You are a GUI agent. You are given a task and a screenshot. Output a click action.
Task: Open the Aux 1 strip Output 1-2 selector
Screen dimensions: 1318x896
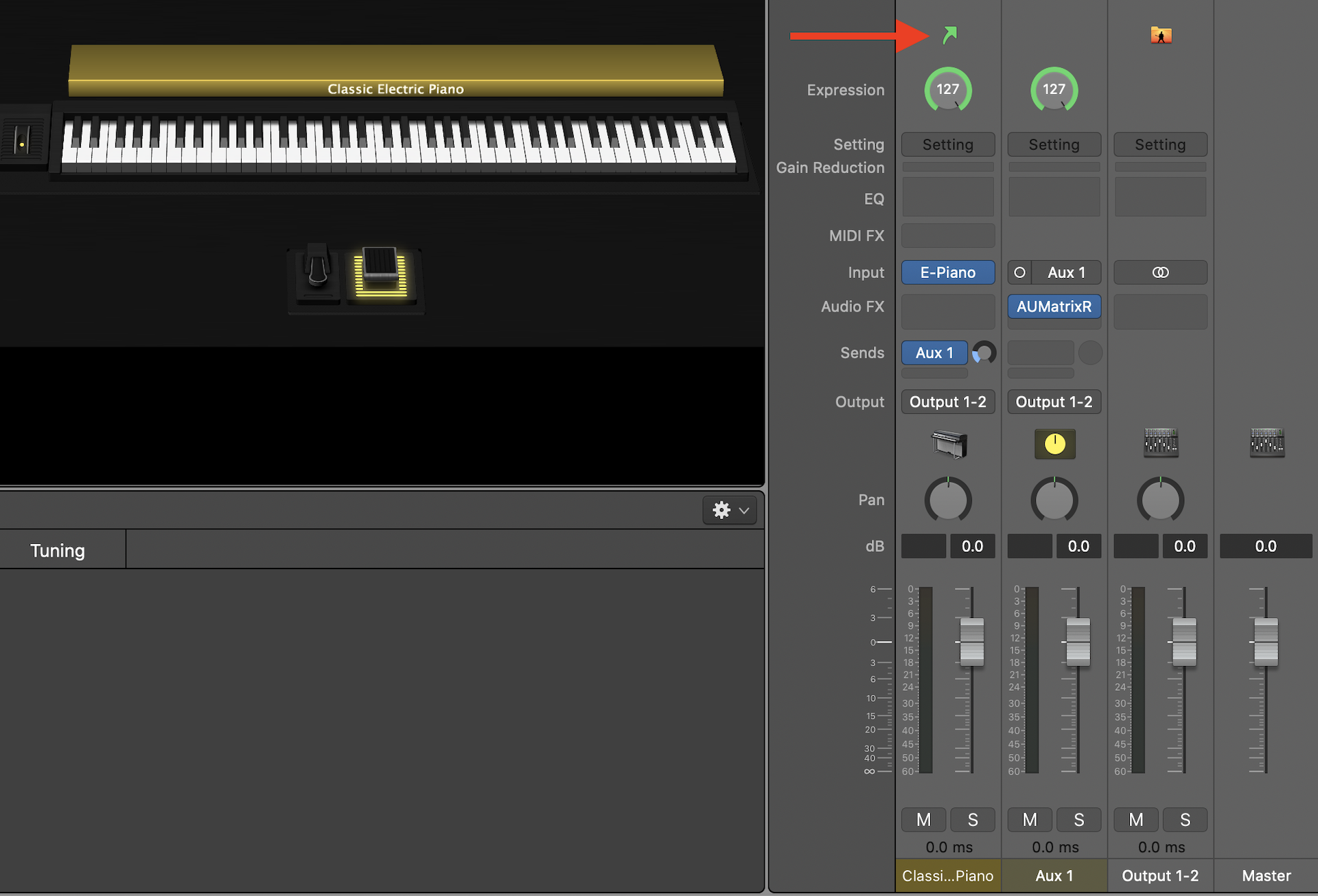1054,402
